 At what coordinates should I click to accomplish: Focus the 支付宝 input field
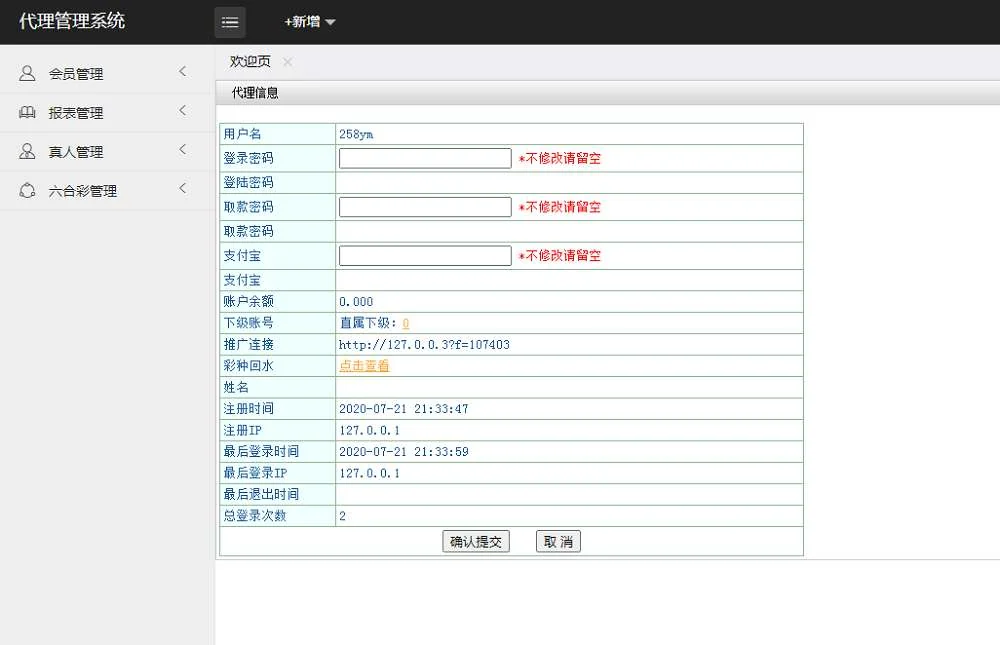pos(425,255)
